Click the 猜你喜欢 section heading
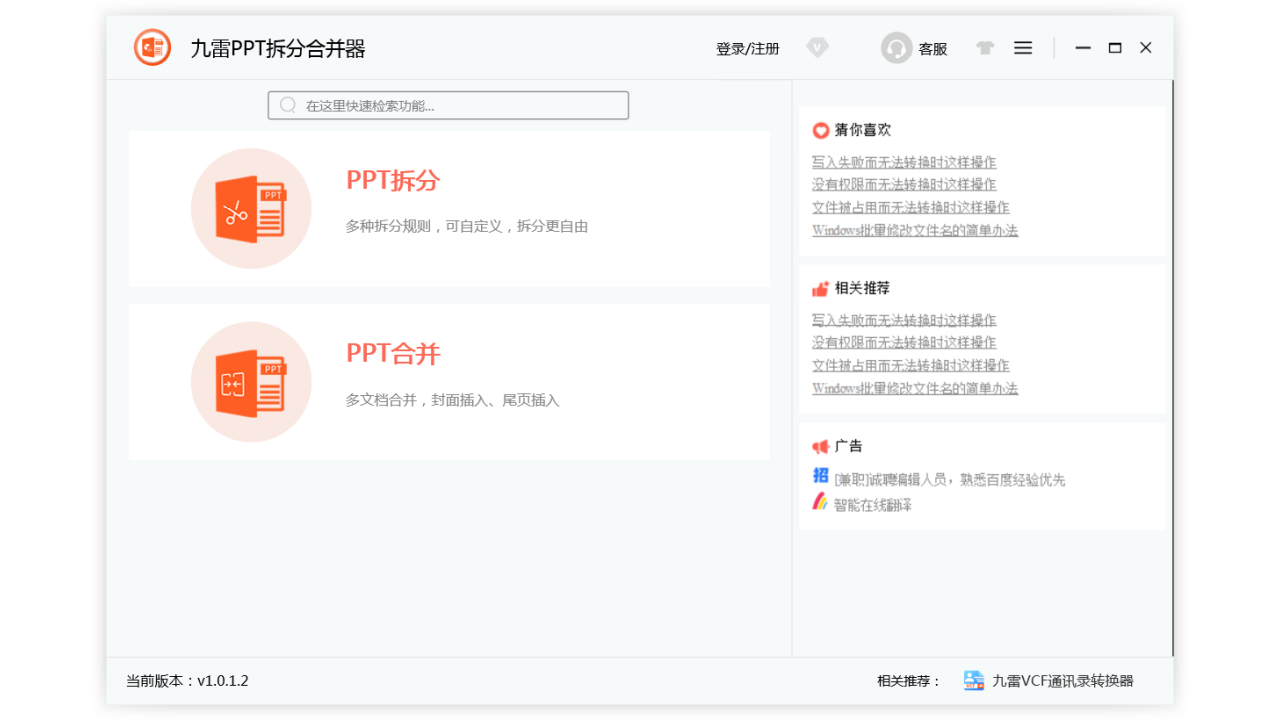The height and width of the screenshot is (720, 1280). coord(863,130)
